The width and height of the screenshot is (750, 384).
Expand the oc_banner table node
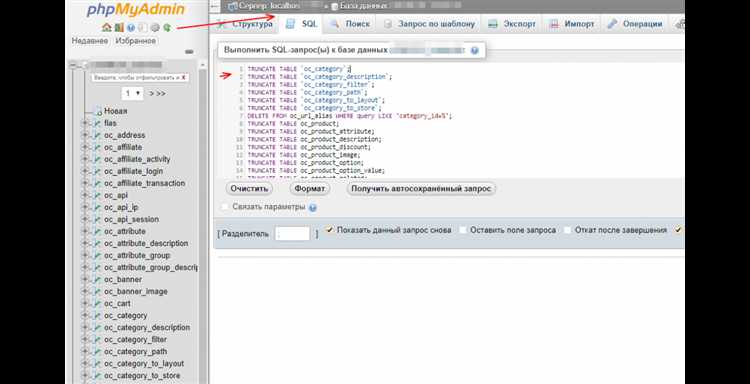coord(86,279)
